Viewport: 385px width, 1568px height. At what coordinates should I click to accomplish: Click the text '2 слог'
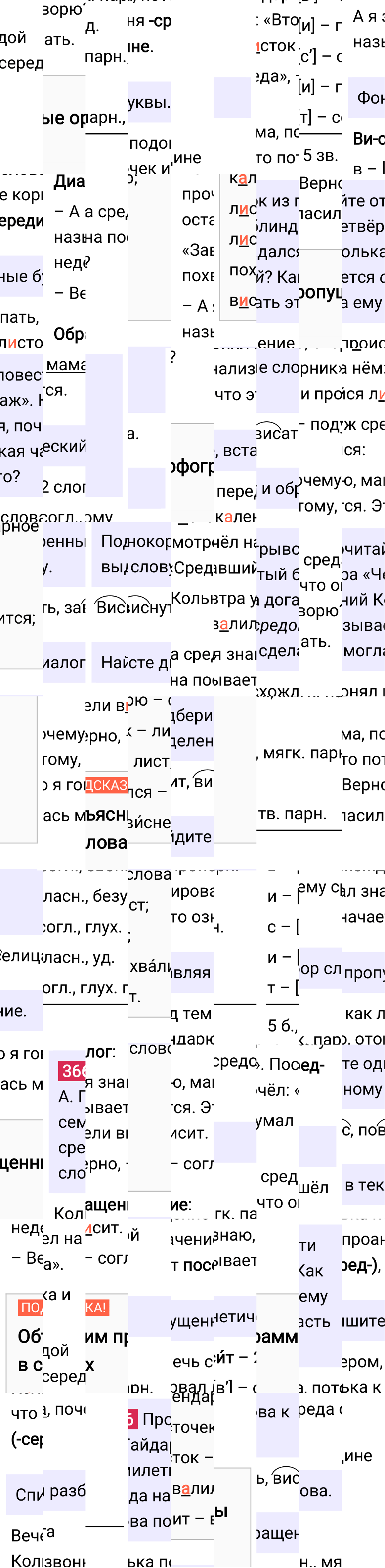(x=64, y=487)
